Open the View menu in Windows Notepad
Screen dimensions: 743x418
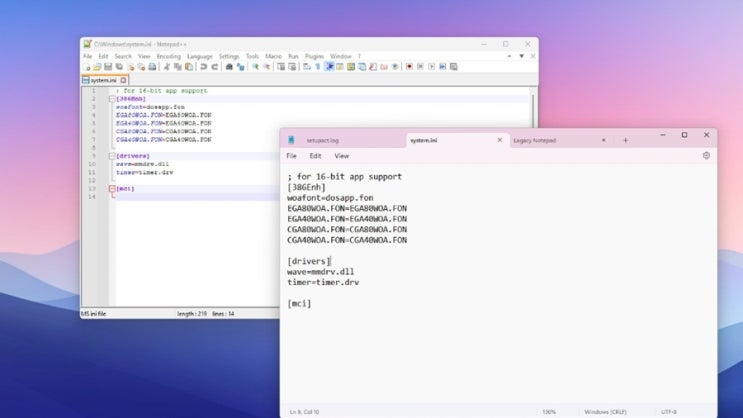342,156
